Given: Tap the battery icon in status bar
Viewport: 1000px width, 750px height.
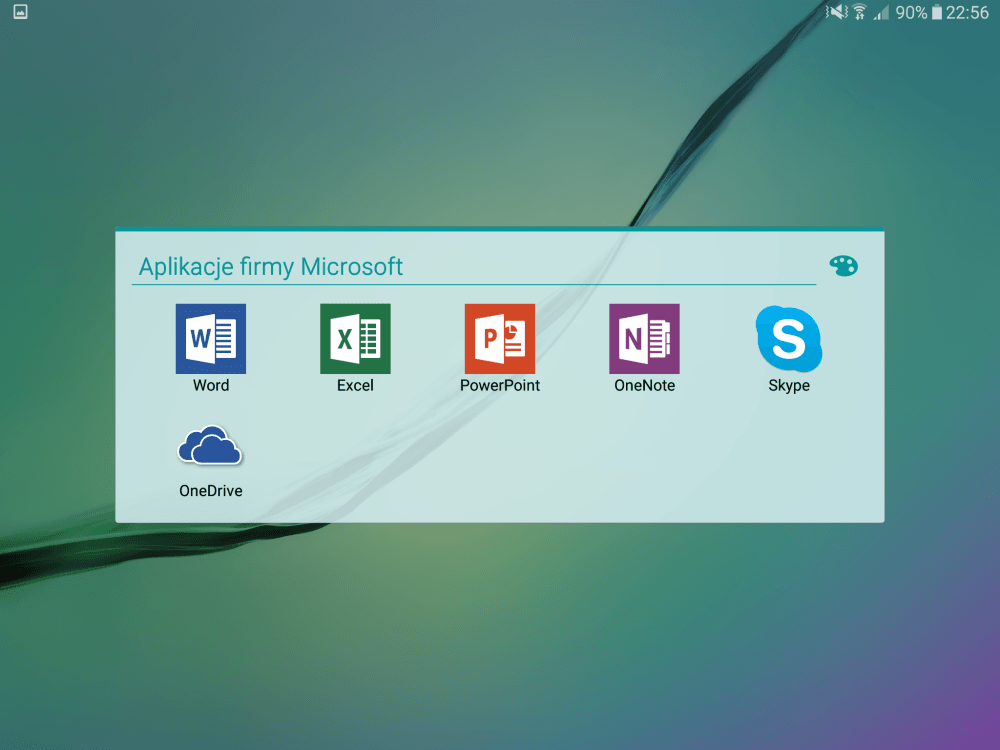Looking at the screenshot, I should coord(937,12).
